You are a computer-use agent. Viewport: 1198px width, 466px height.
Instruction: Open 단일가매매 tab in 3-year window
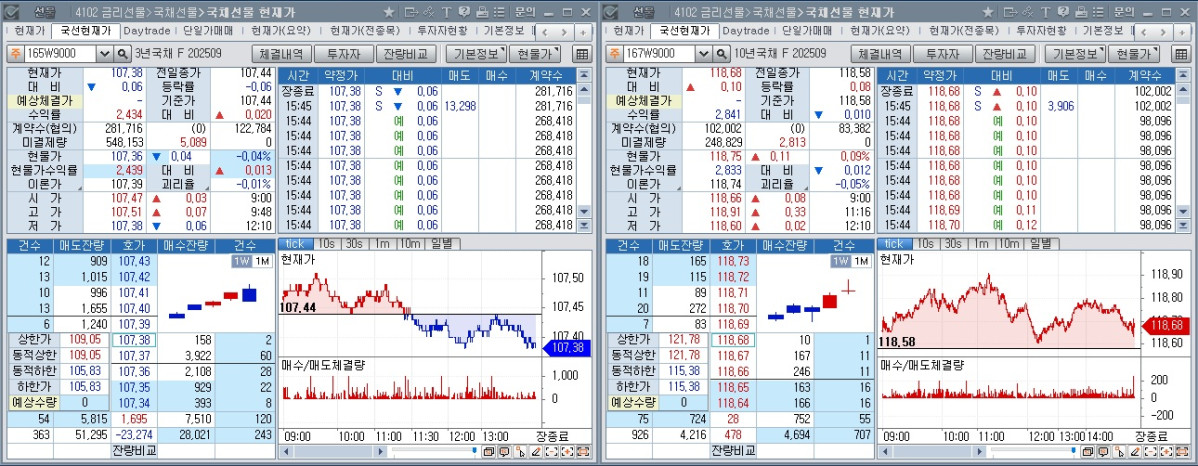pos(209,31)
